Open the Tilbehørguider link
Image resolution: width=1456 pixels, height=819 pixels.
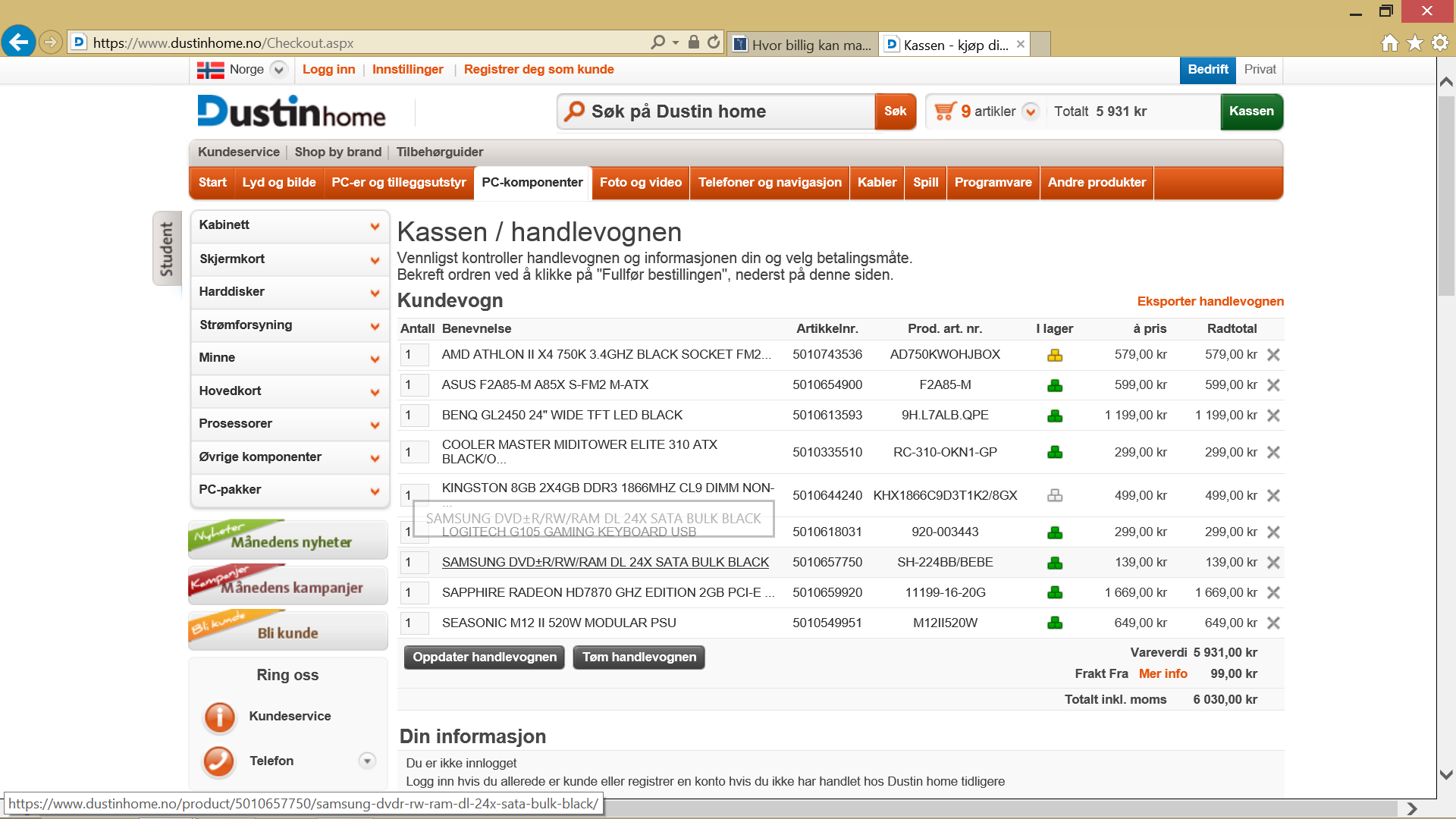(440, 152)
